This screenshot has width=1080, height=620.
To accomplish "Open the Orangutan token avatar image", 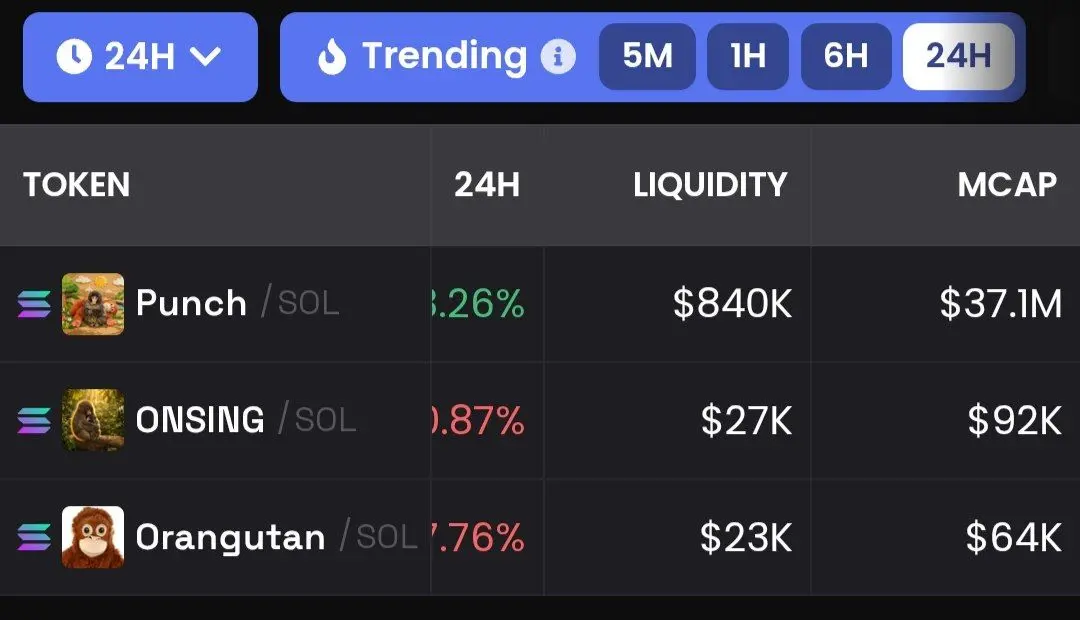I will tap(93, 537).
